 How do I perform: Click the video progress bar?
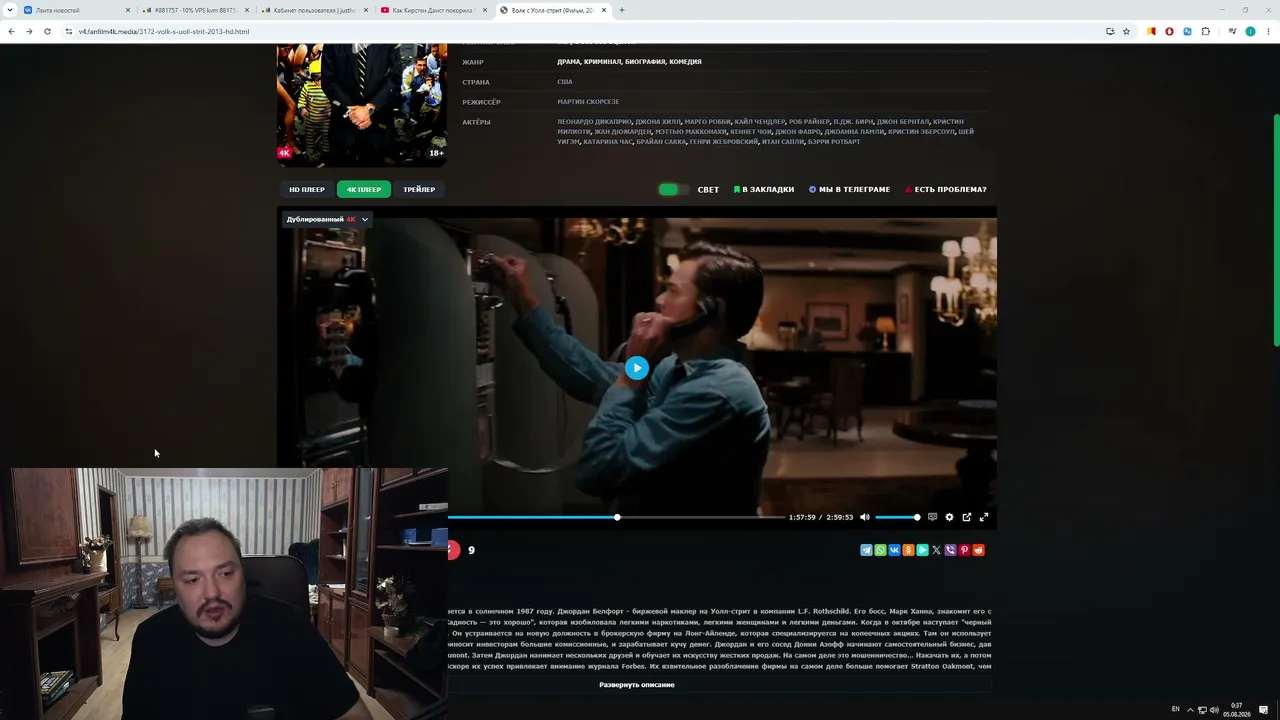pos(616,517)
